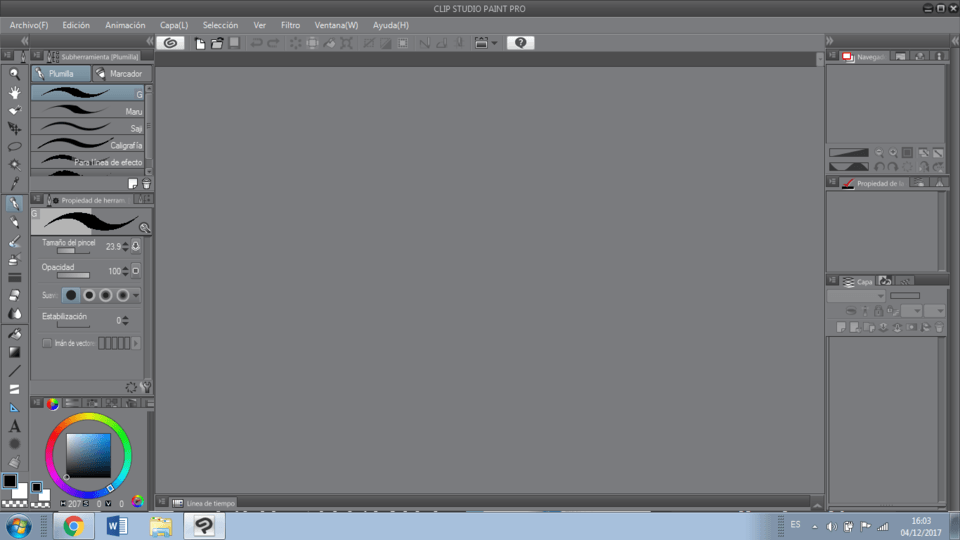Image resolution: width=960 pixels, height=540 pixels.
Task: Create copy of current sub tool
Action: pyautogui.click(x=133, y=184)
